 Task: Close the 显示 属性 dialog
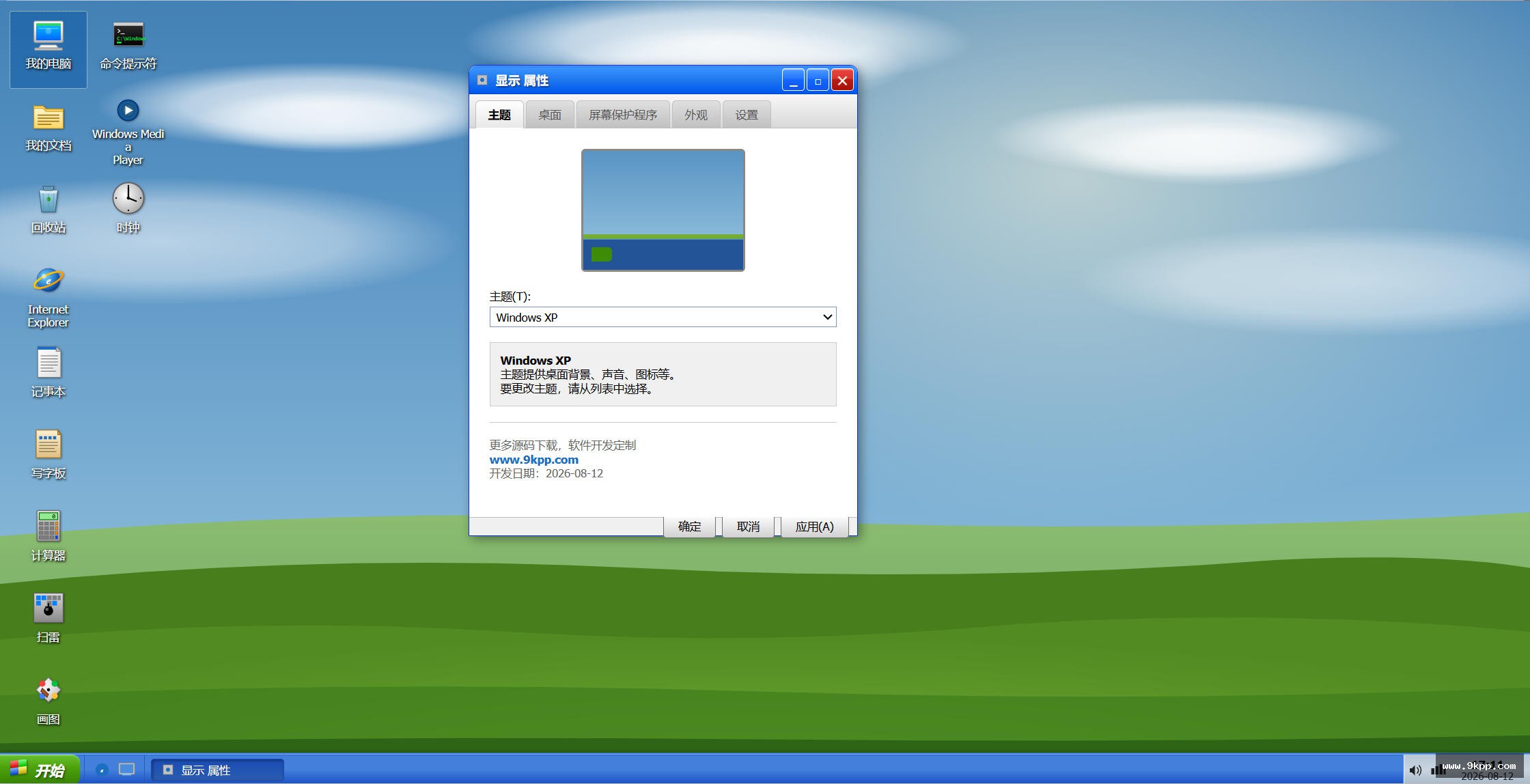click(x=842, y=81)
